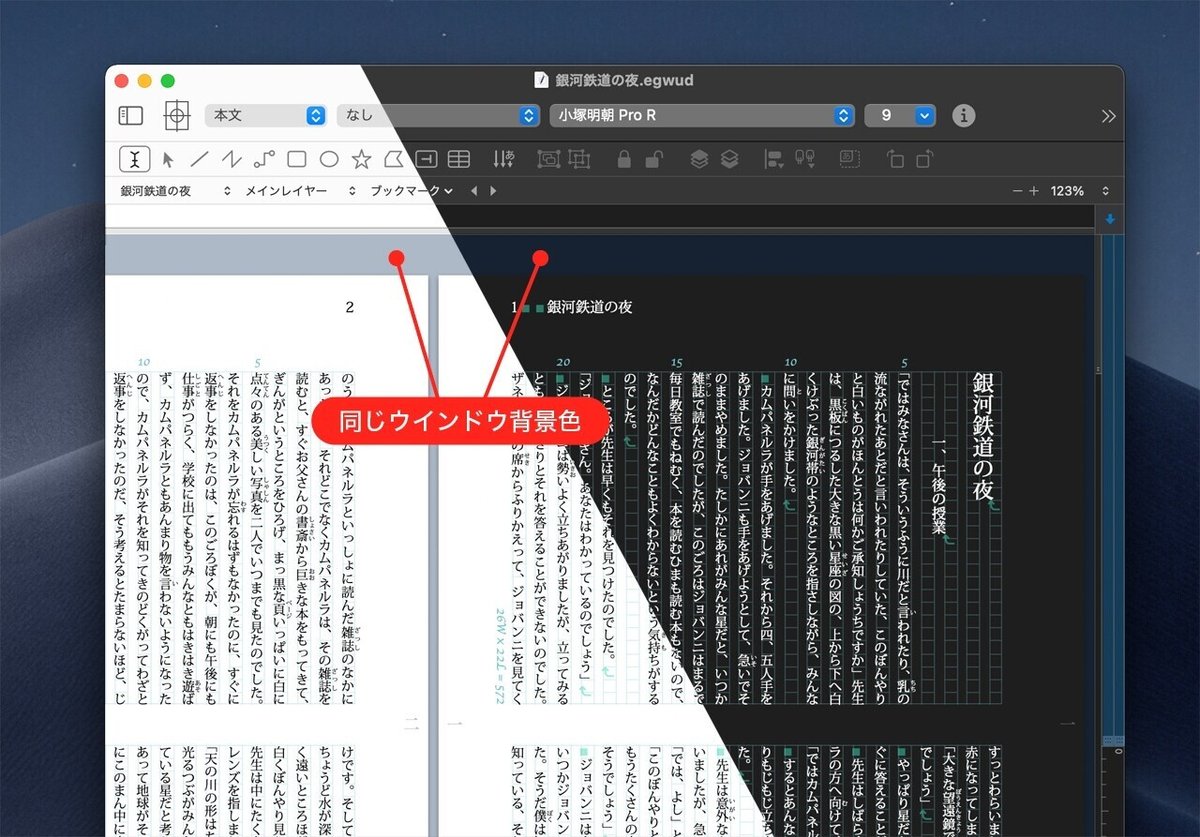Open the 銀河鉄道の夜 section popup
This screenshot has height=837, width=1200.
click(x=176, y=190)
